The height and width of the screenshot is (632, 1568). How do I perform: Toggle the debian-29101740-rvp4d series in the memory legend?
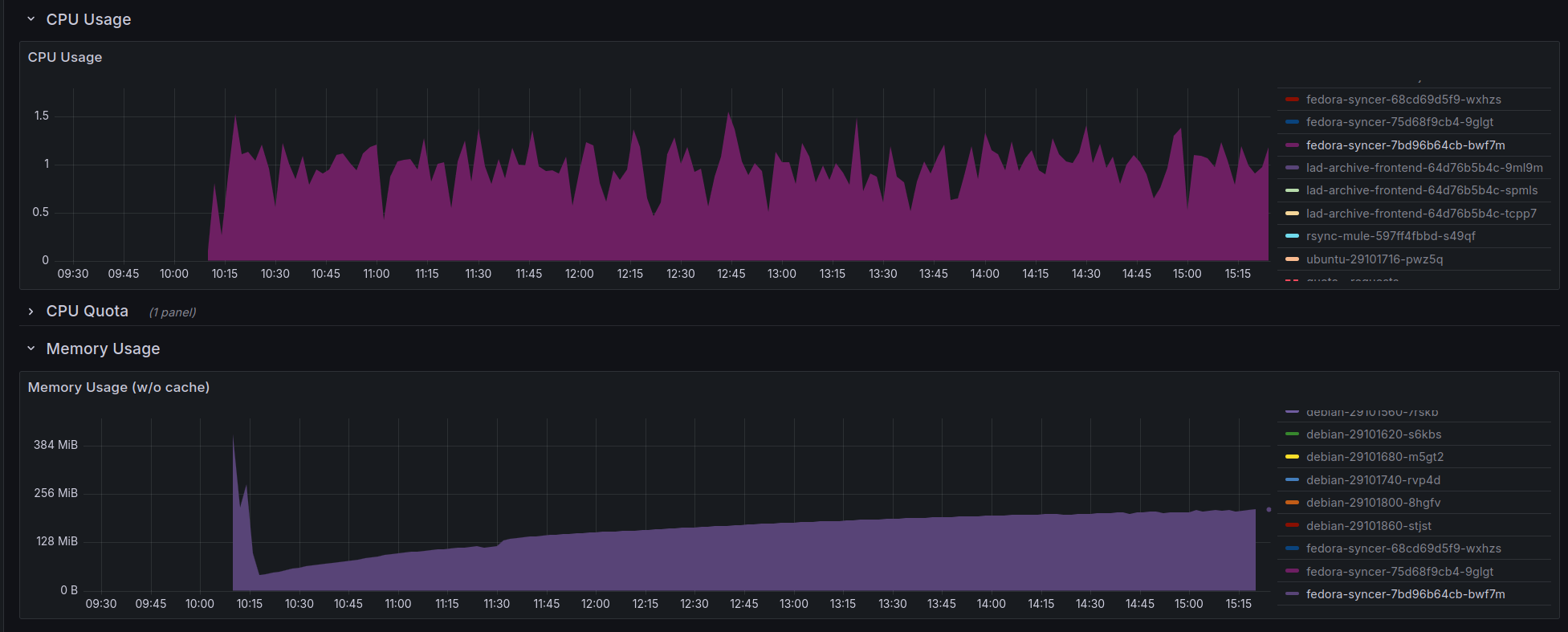[1373, 480]
